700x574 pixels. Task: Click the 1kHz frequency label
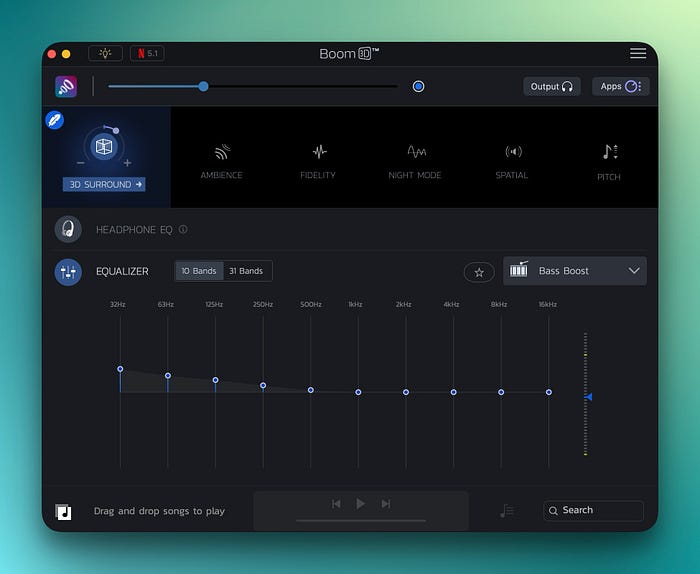tap(355, 304)
